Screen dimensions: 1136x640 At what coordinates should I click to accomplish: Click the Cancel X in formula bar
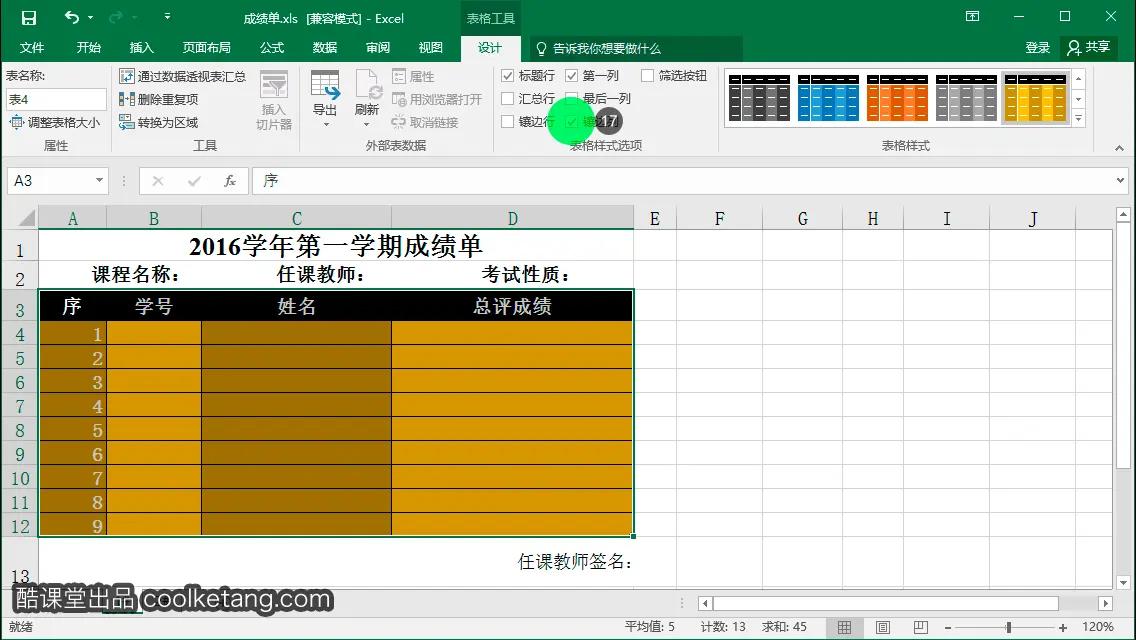157,181
